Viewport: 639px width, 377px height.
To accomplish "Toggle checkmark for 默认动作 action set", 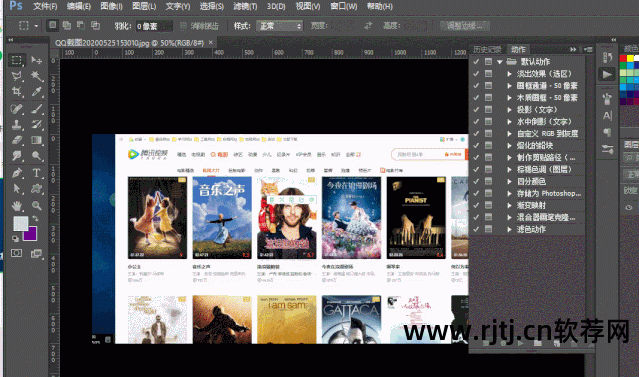I will pyautogui.click(x=476, y=62).
